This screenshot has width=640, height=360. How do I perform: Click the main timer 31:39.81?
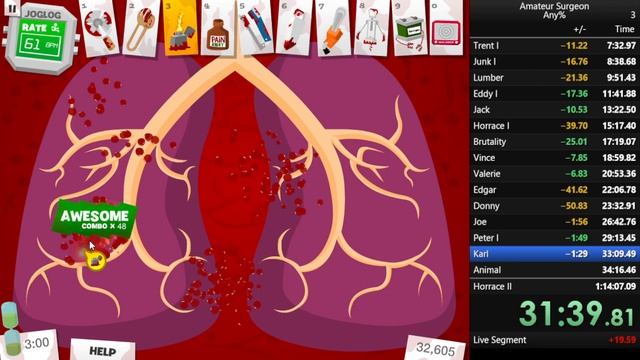[x=577, y=313]
